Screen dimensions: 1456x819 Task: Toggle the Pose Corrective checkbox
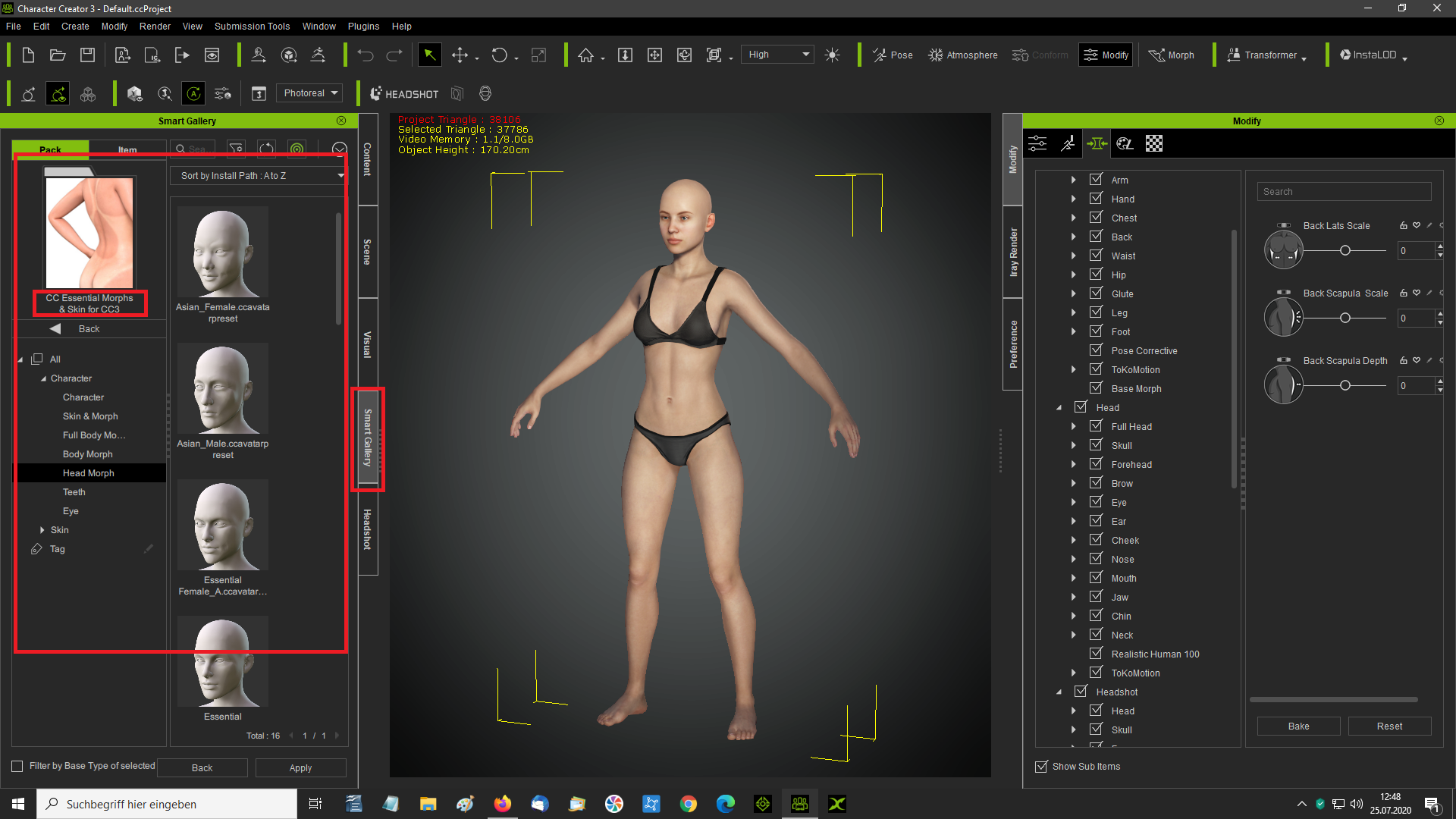tap(1096, 350)
